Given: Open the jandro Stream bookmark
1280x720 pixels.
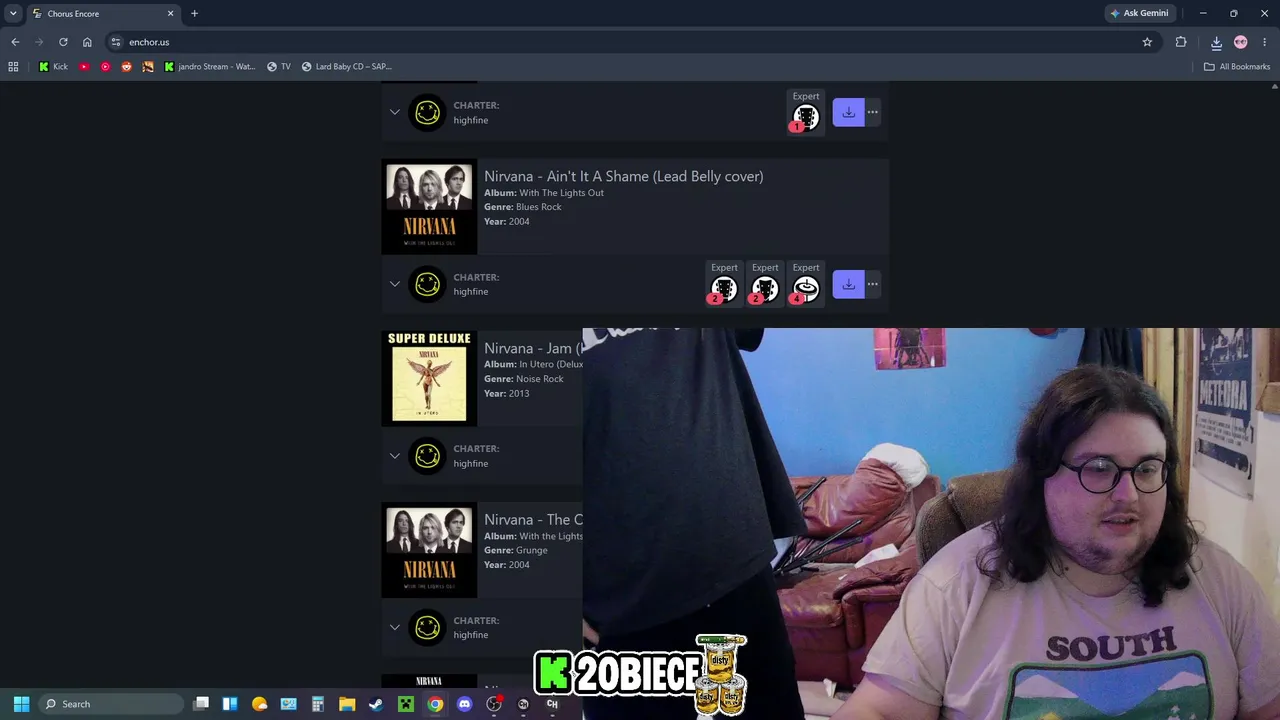Looking at the screenshot, I should coord(209,67).
